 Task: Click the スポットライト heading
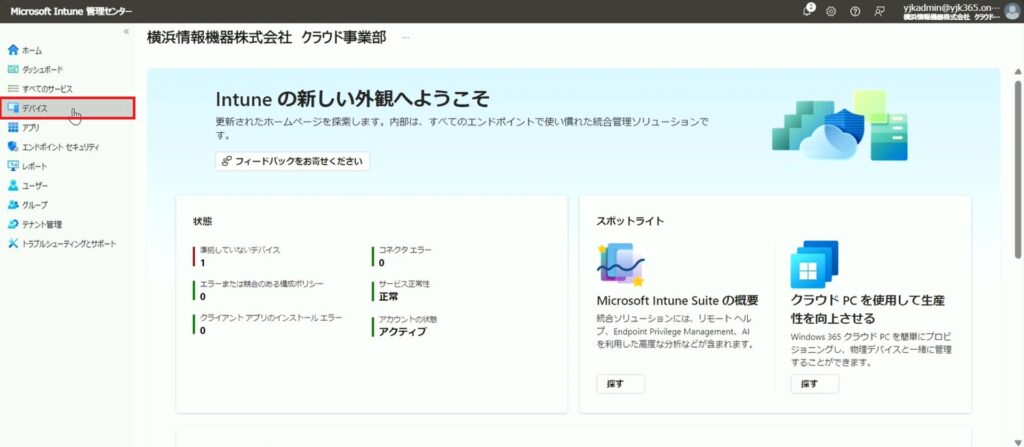[x=630, y=221]
